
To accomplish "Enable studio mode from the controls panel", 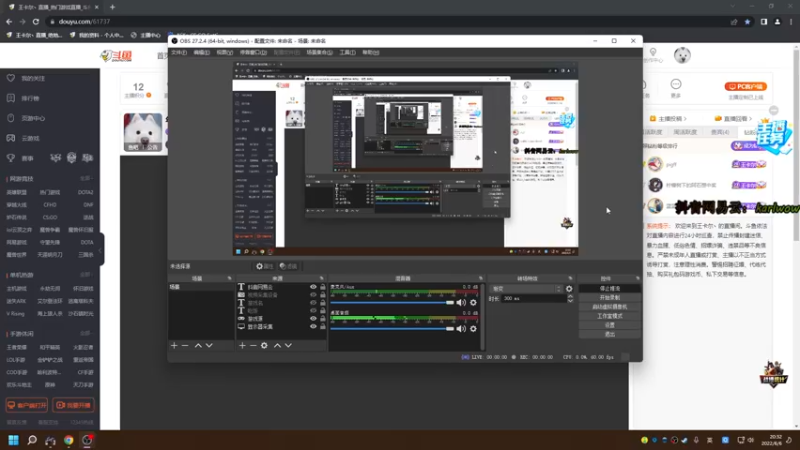I will (610, 316).
